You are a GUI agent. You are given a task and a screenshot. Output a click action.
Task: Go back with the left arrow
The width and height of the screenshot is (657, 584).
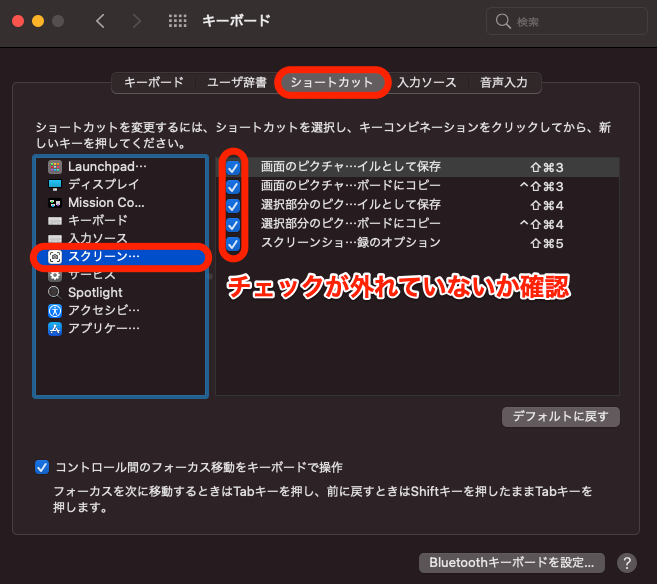click(100, 21)
